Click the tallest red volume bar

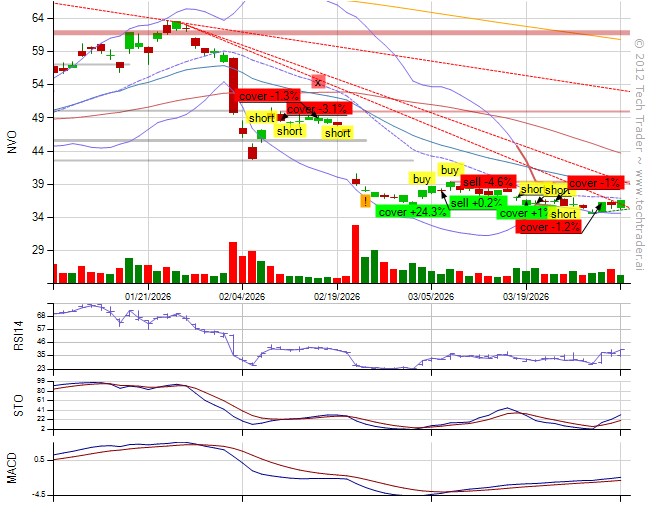click(x=355, y=254)
